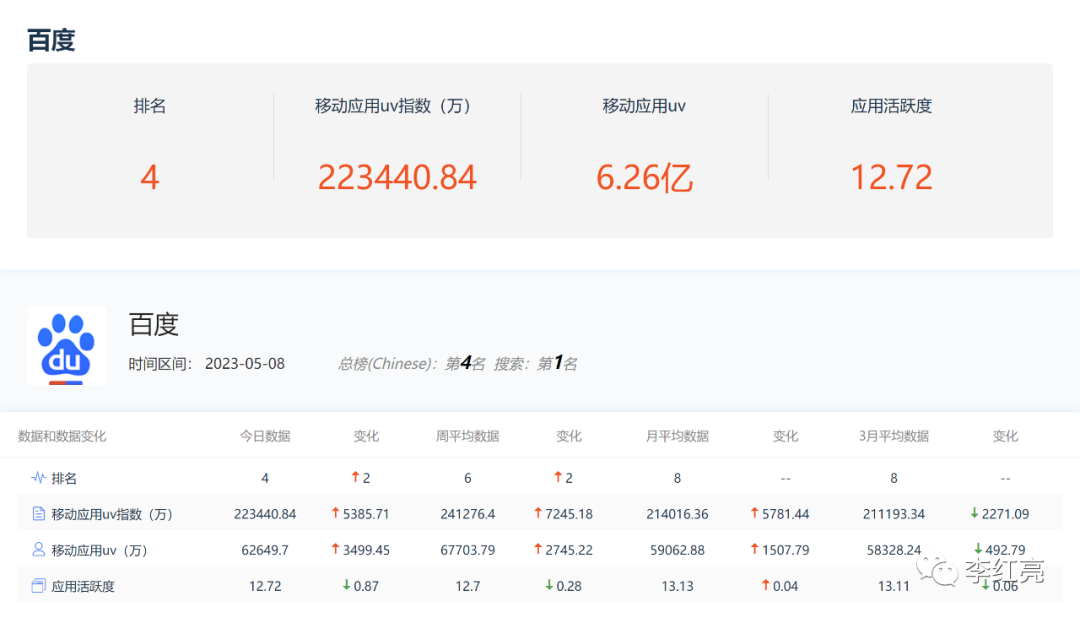The width and height of the screenshot is (1080, 618).
Task: Select the value 223440.84 in summary card
Action: (x=397, y=177)
